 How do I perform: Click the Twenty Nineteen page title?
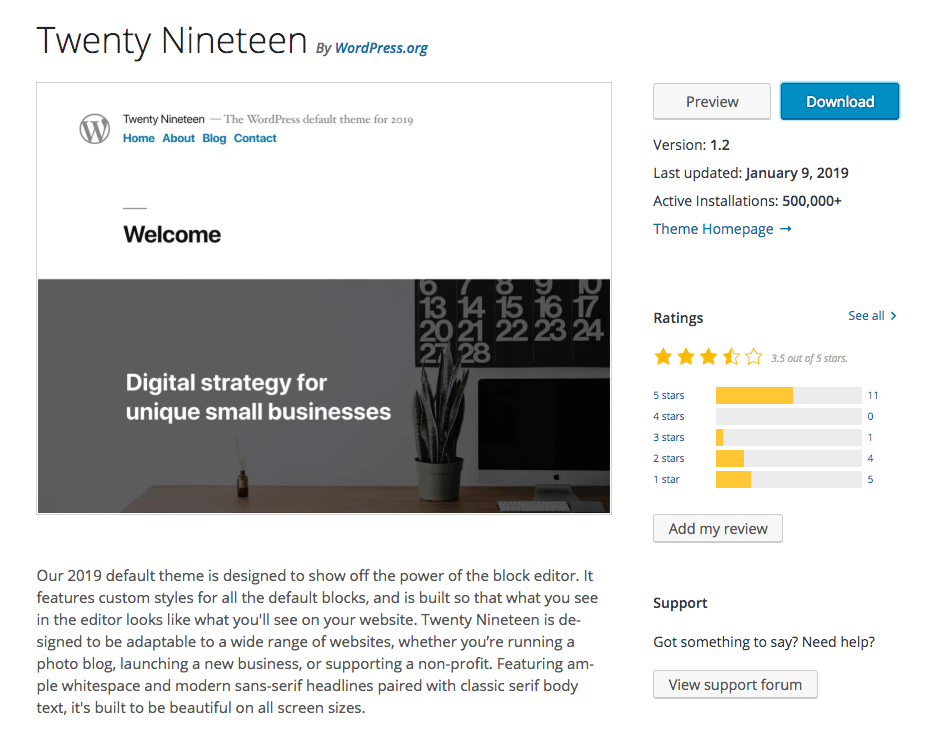point(172,41)
